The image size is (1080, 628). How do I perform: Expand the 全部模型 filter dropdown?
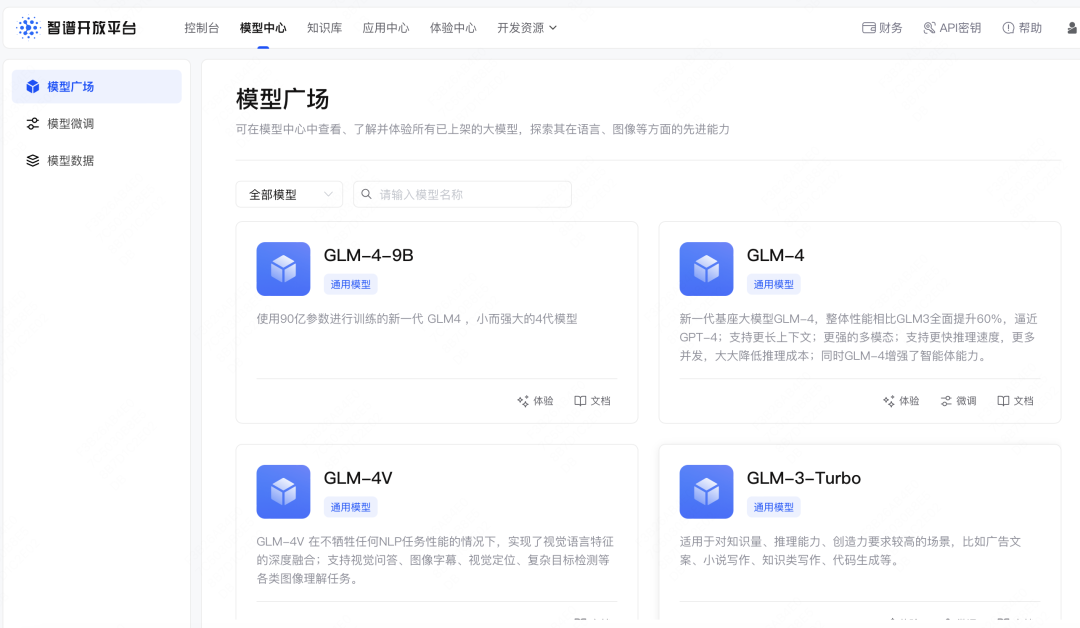[289, 195]
